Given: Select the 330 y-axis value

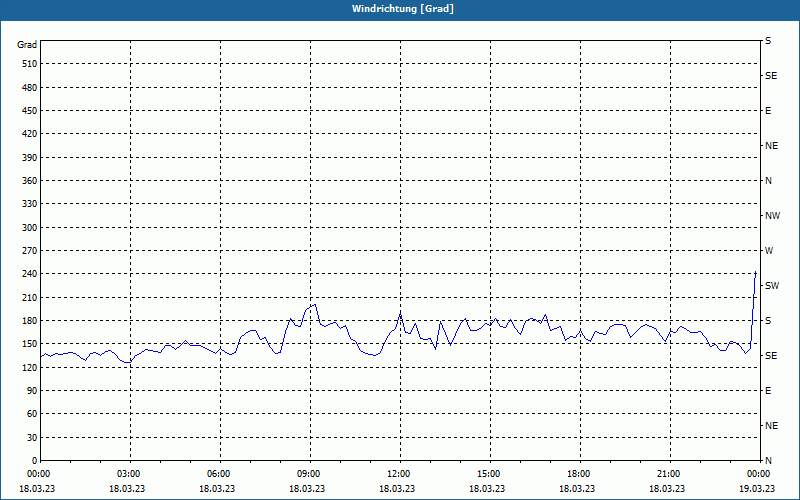Looking at the screenshot, I should click(30, 204).
